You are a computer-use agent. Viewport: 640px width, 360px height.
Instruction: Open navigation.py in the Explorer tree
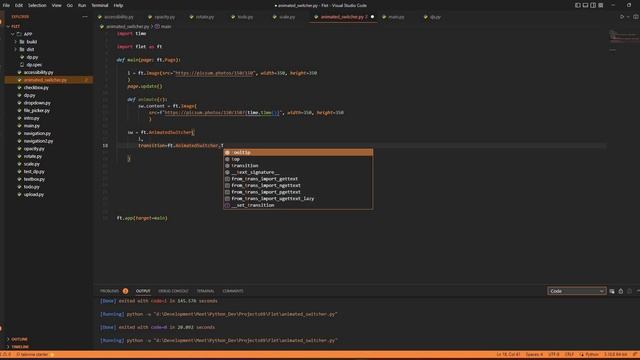point(49,133)
